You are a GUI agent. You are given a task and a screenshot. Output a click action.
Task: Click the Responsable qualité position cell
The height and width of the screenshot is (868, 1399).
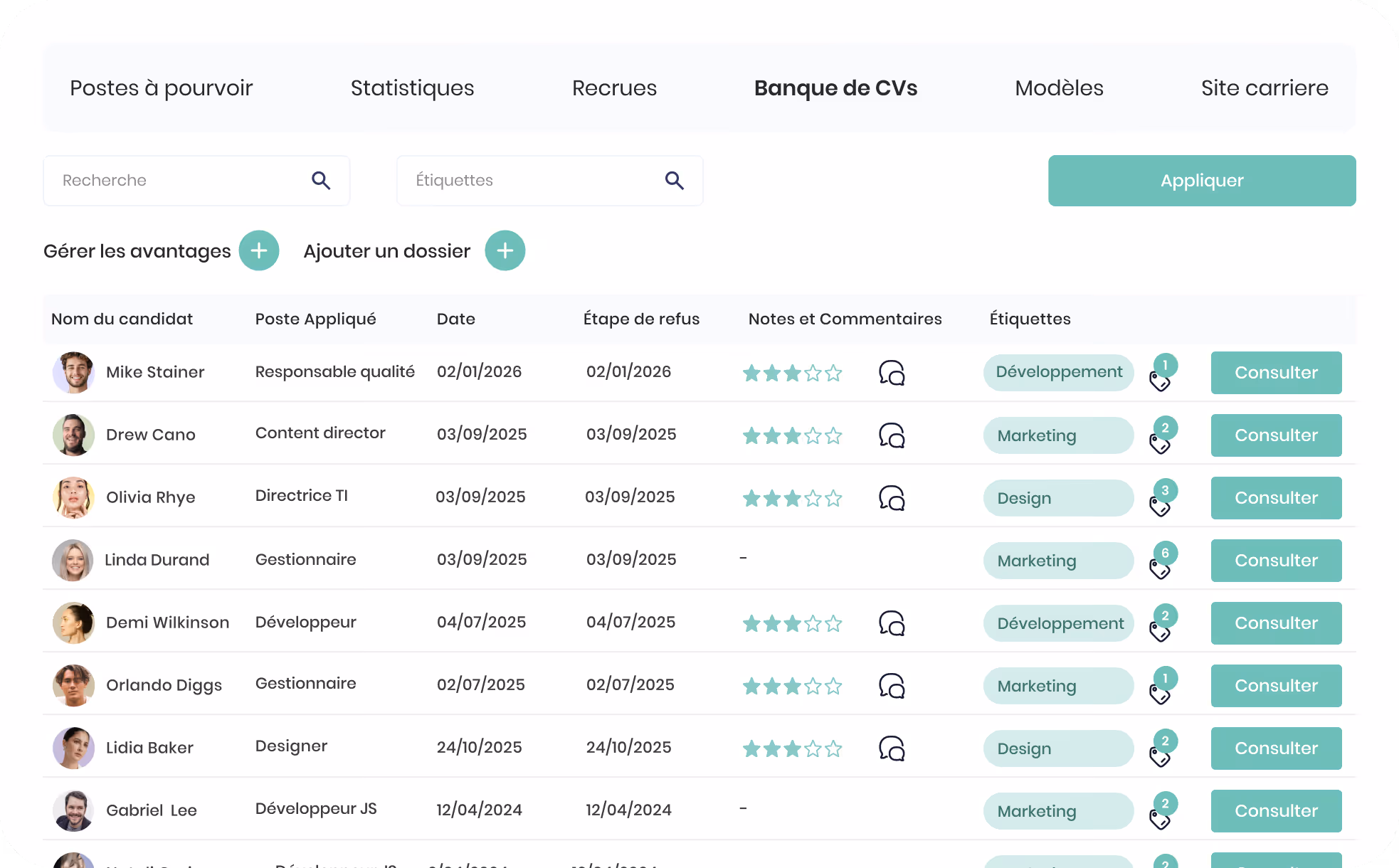tap(335, 372)
